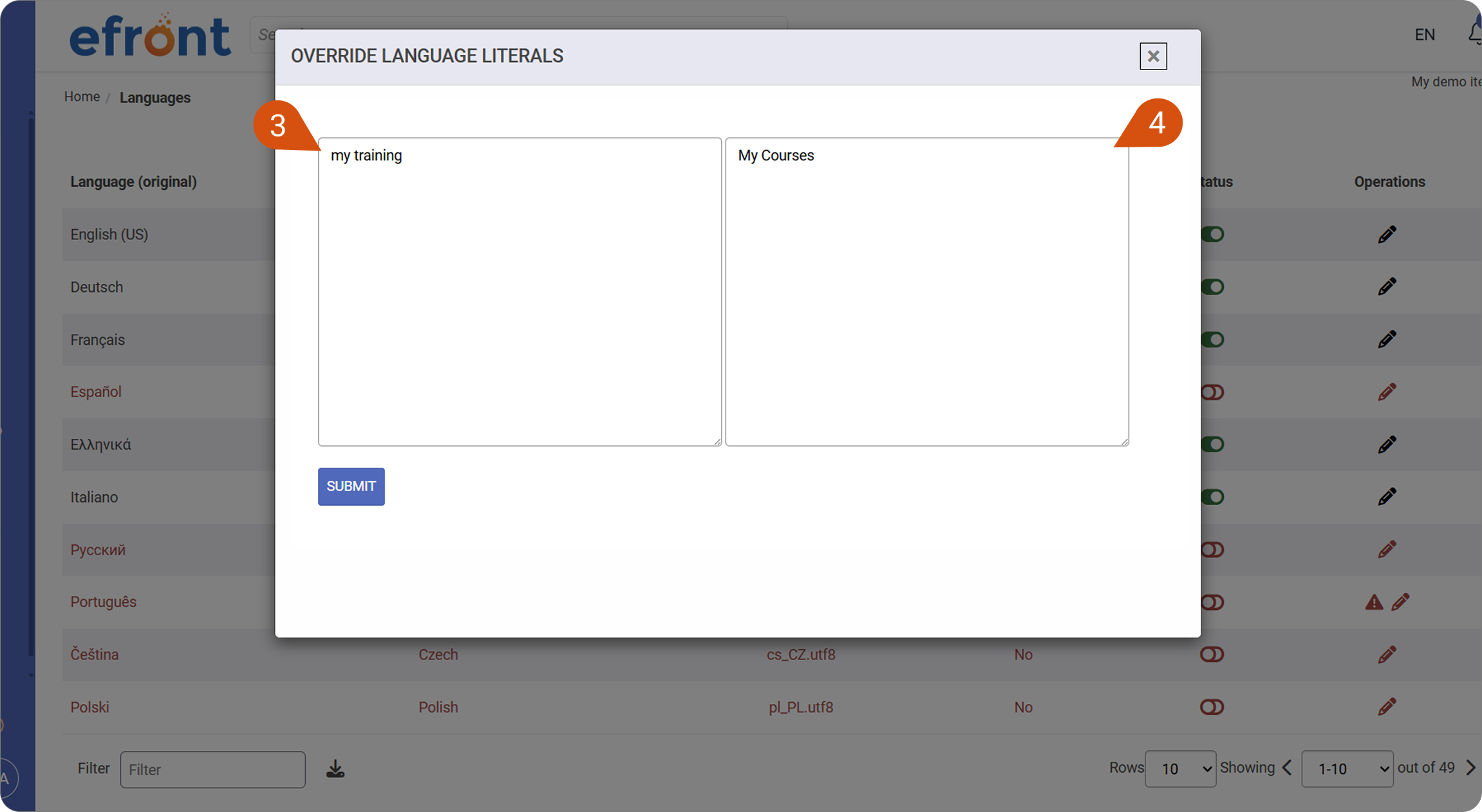Select the 'Czech' table cell

tap(438, 654)
